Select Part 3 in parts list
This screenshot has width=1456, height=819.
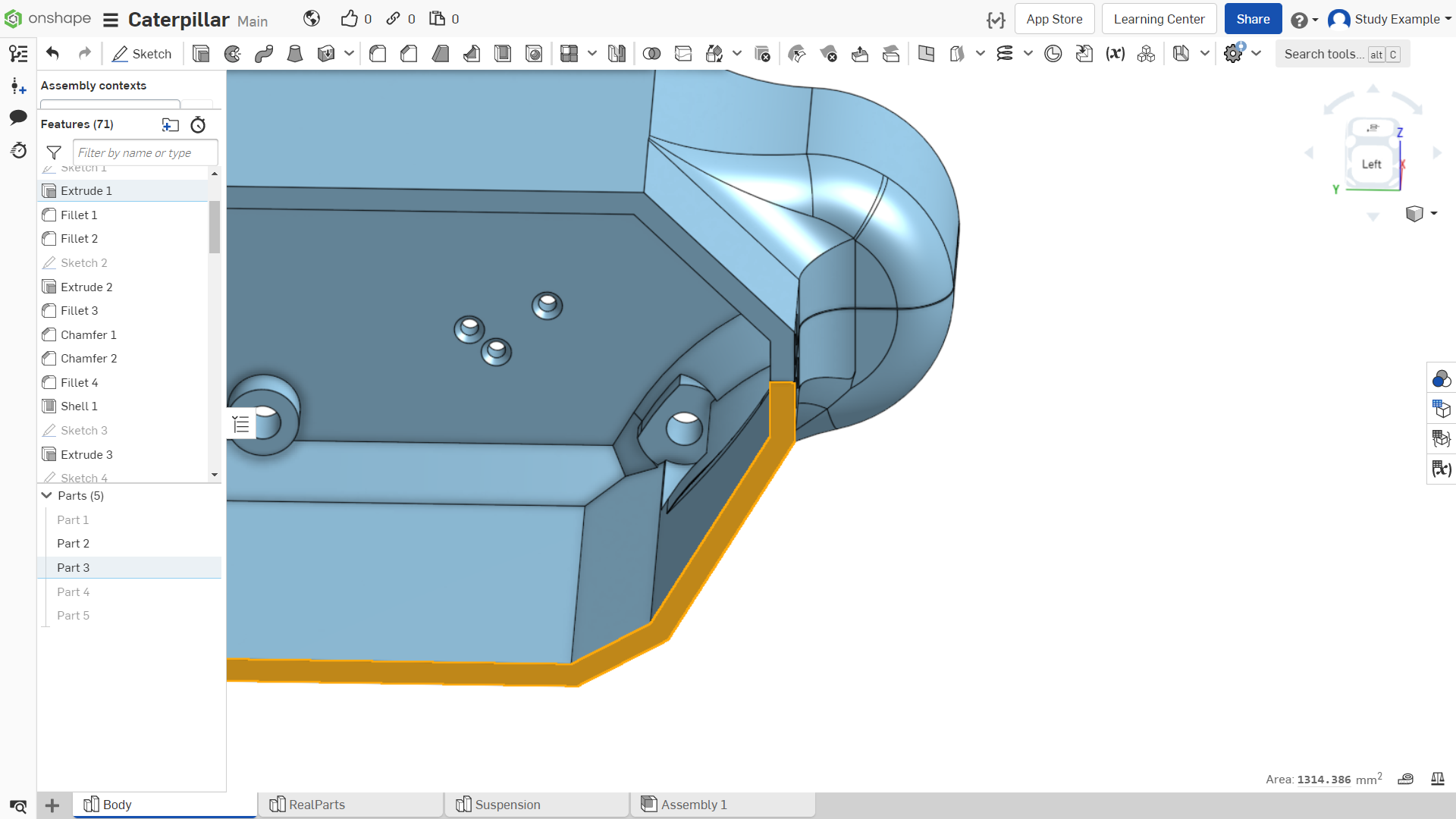pyautogui.click(x=129, y=567)
